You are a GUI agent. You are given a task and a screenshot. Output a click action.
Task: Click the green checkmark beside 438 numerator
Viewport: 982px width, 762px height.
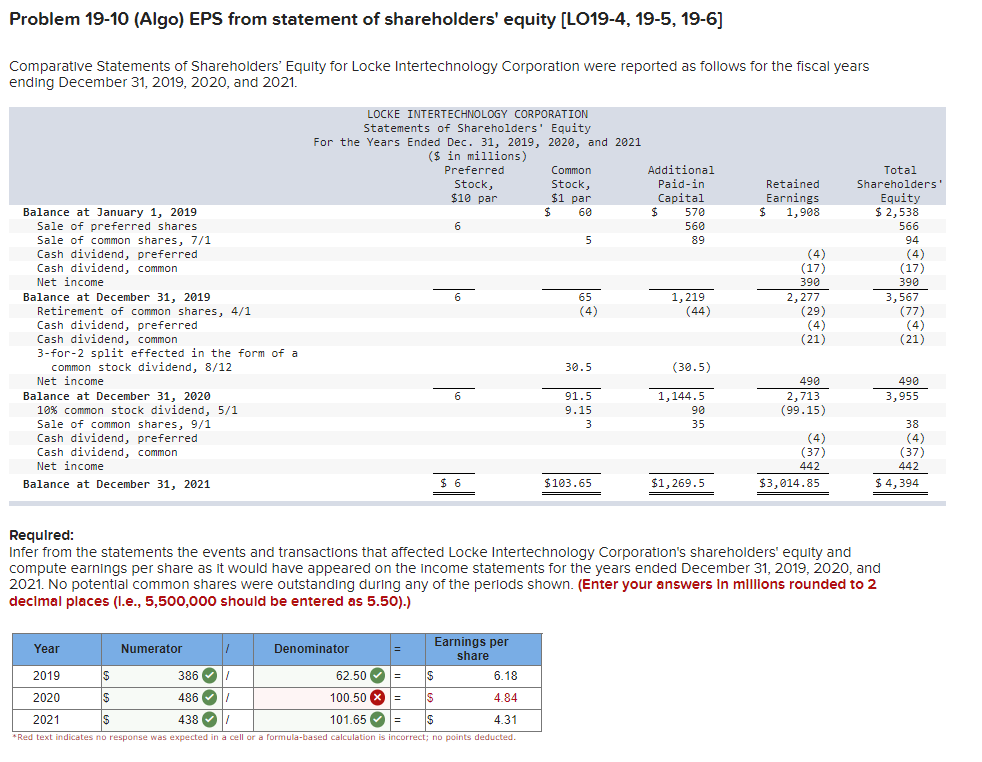click(210, 717)
